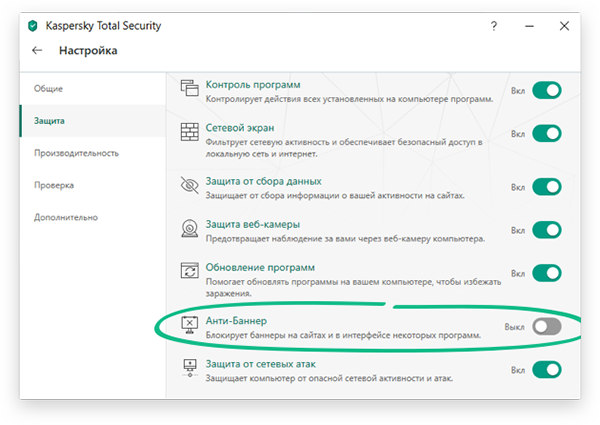Disable the Сетевой экран toggle
Viewport: 600px width, 425px height.
click(x=546, y=134)
